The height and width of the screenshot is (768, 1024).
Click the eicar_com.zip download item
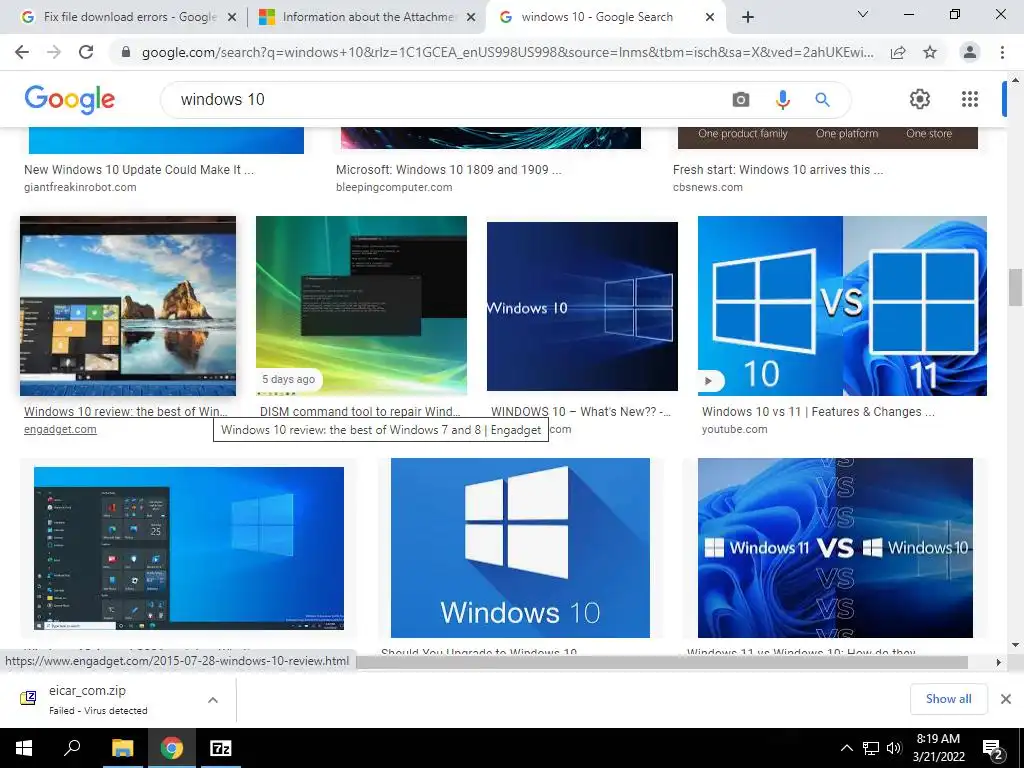(98, 699)
